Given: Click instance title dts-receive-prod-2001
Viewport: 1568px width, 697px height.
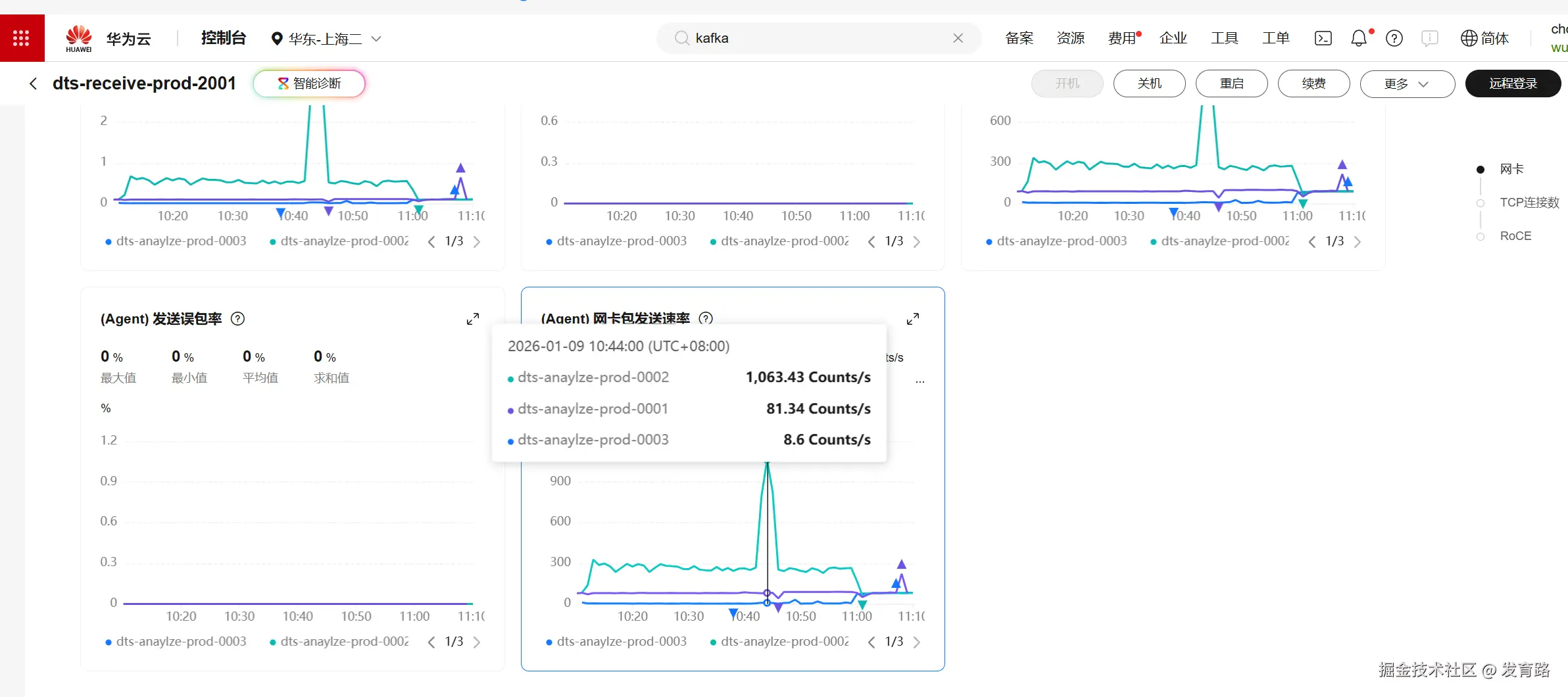Looking at the screenshot, I should click(x=144, y=84).
